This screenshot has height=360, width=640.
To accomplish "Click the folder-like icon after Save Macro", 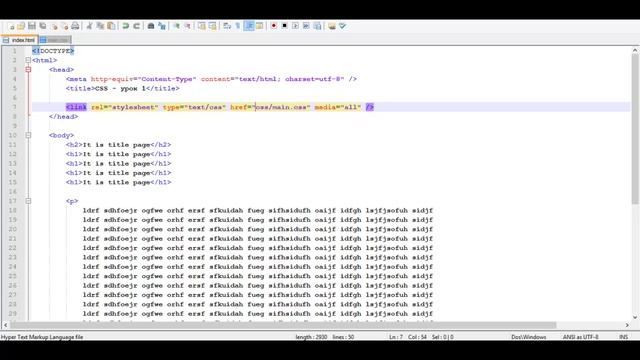I will pyautogui.click(x=332, y=26).
